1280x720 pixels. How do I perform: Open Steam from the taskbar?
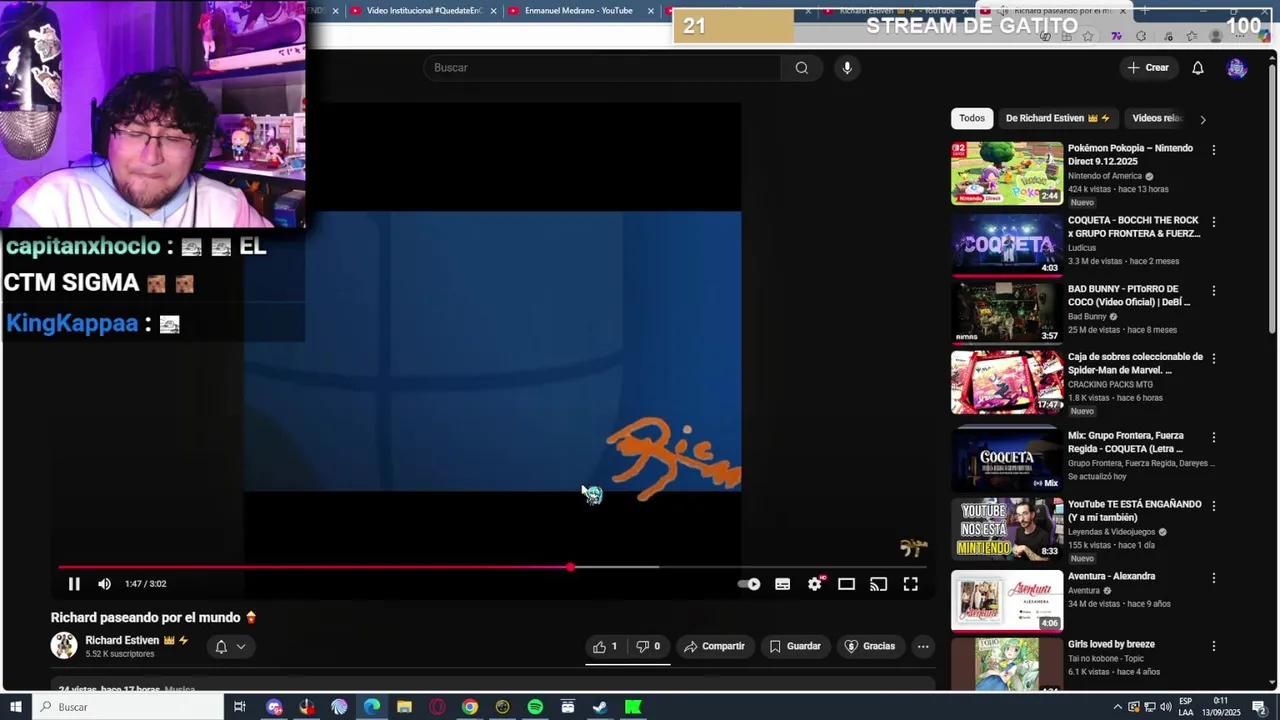600,707
